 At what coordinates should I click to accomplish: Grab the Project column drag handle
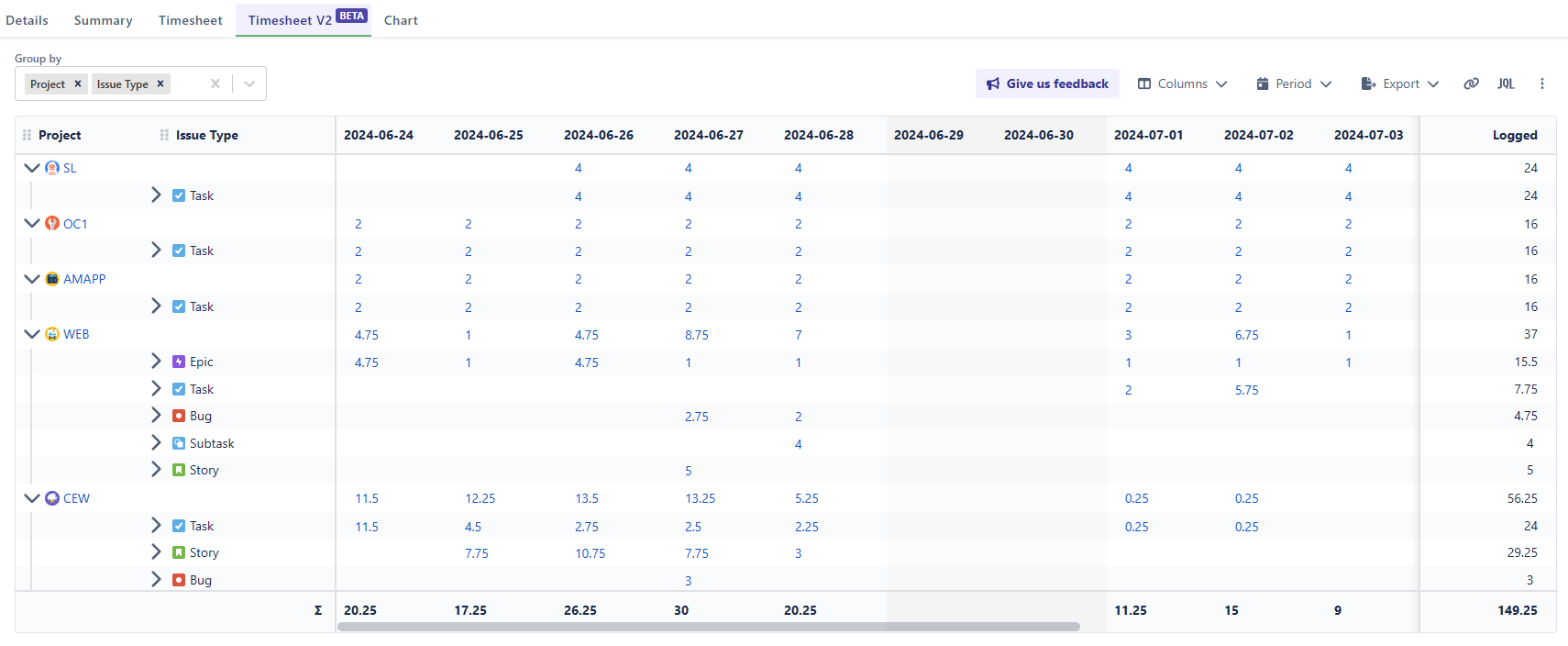click(x=27, y=135)
